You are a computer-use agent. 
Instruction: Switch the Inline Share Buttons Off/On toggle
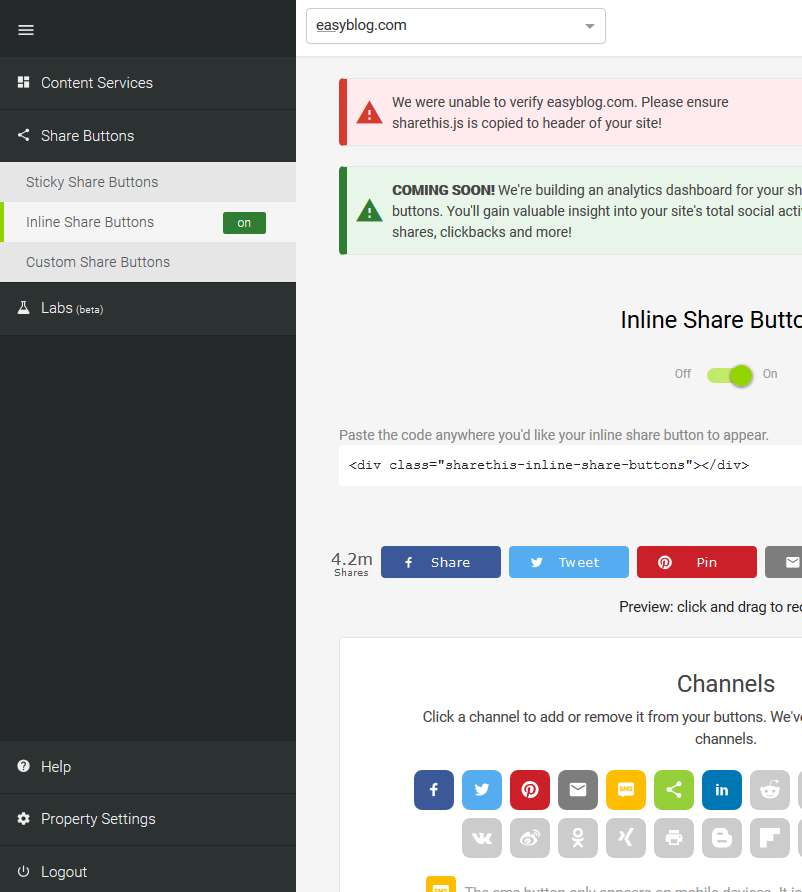(x=729, y=375)
